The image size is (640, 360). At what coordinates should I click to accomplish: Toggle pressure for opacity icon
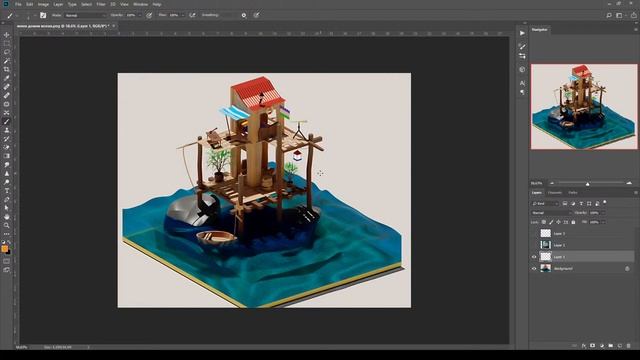click(149, 15)
